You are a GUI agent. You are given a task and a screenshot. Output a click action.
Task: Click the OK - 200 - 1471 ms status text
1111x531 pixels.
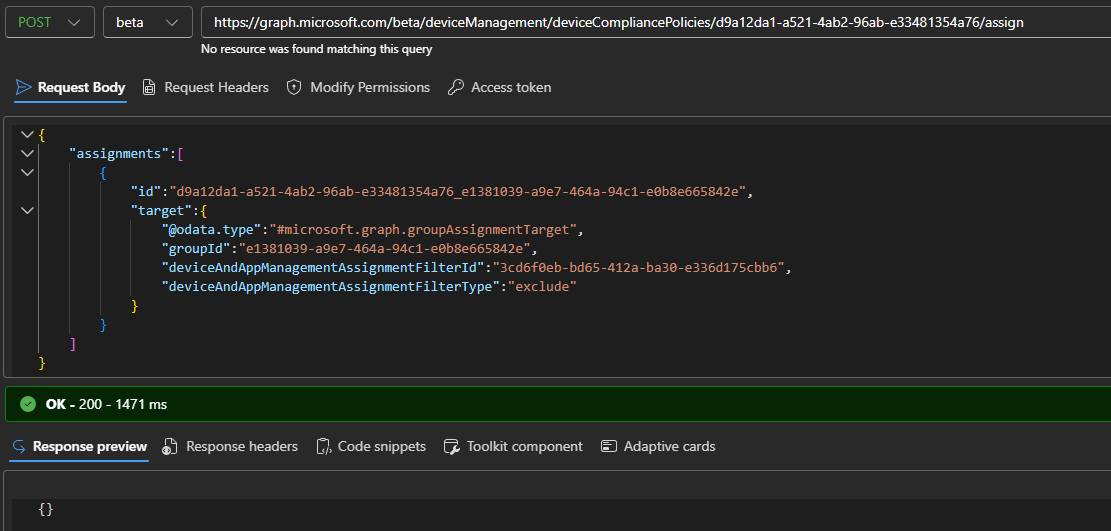tap(106, 404)
